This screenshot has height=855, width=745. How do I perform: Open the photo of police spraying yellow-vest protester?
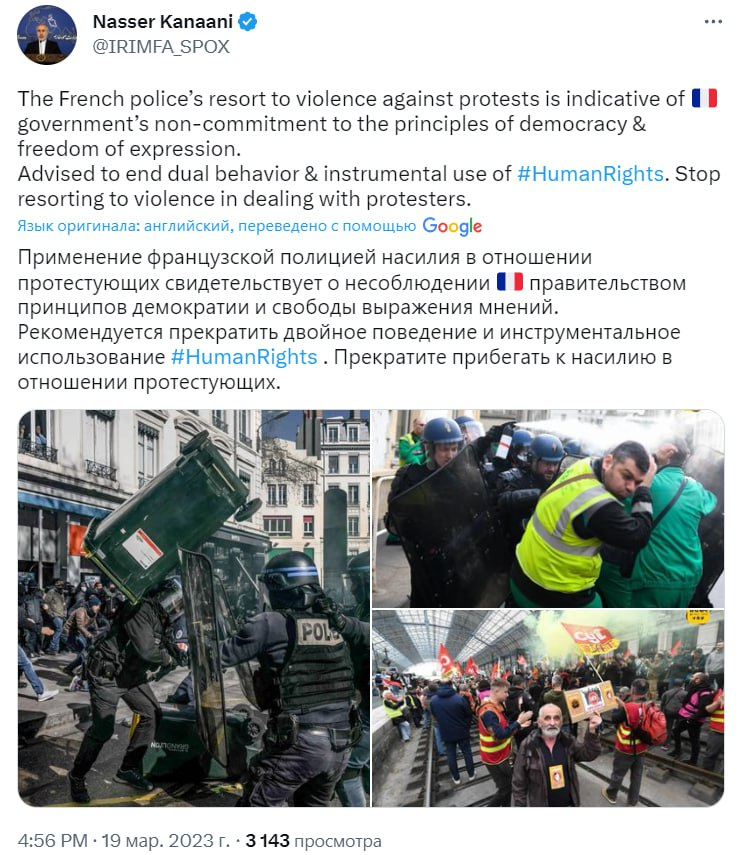click(x=548, y=509)
